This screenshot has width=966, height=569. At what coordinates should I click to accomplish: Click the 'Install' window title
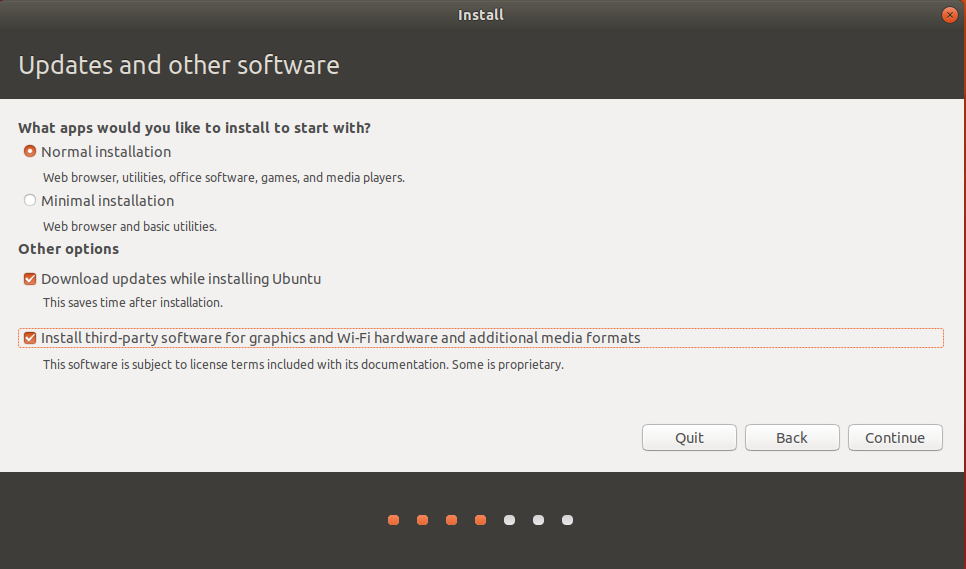(x=481, y=15)
